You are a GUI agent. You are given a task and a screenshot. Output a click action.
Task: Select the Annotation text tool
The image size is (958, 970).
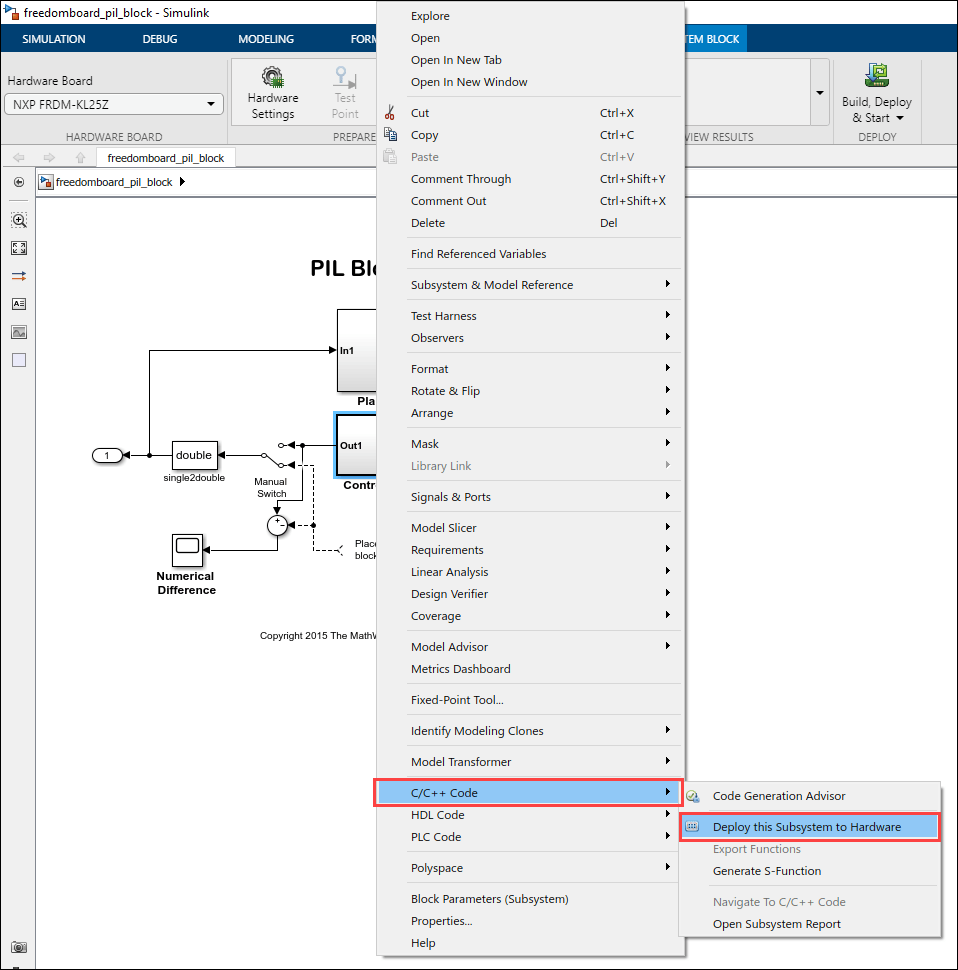click(19, 304)
